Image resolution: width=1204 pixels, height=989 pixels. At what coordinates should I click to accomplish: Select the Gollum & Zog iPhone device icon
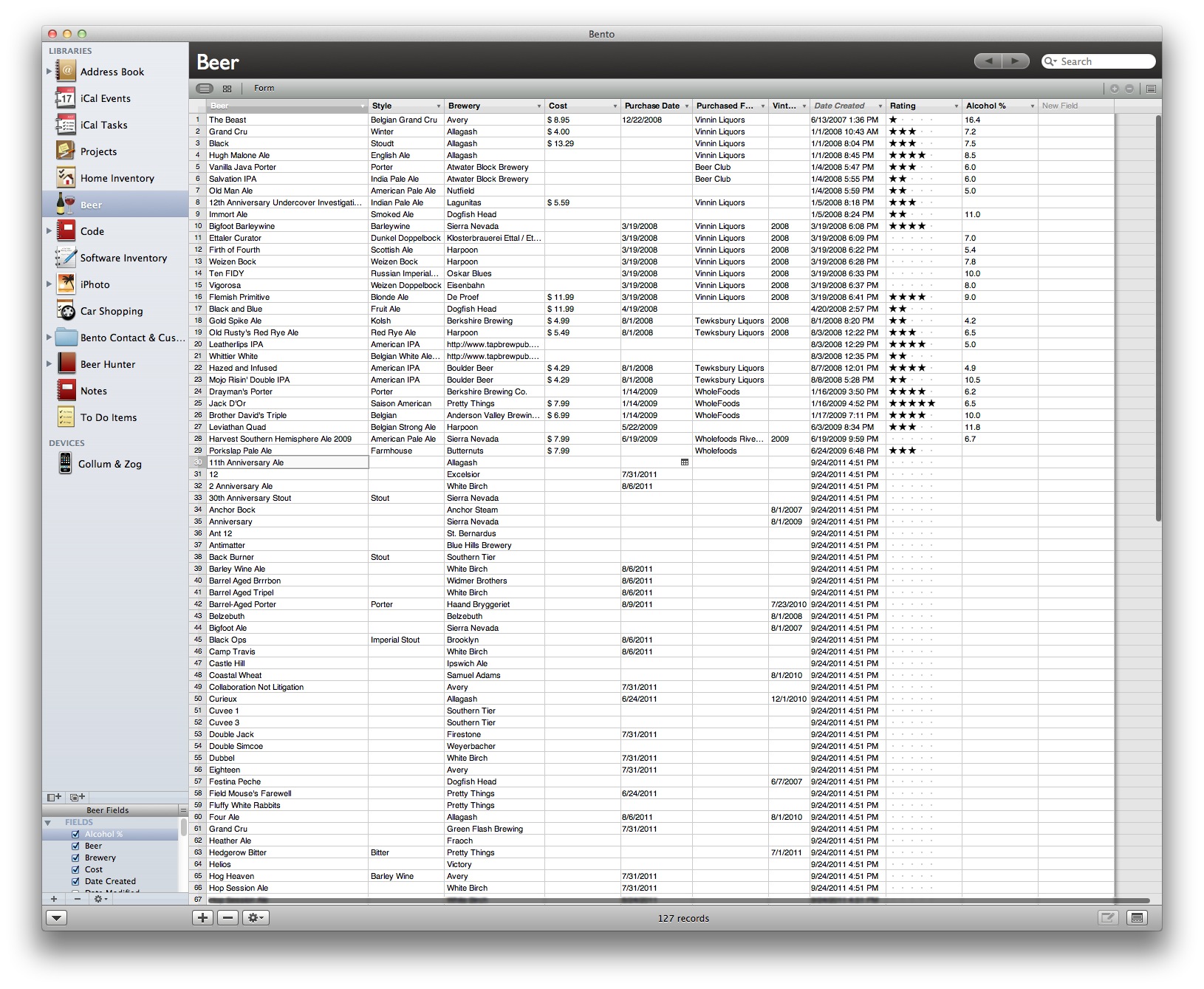66,464
